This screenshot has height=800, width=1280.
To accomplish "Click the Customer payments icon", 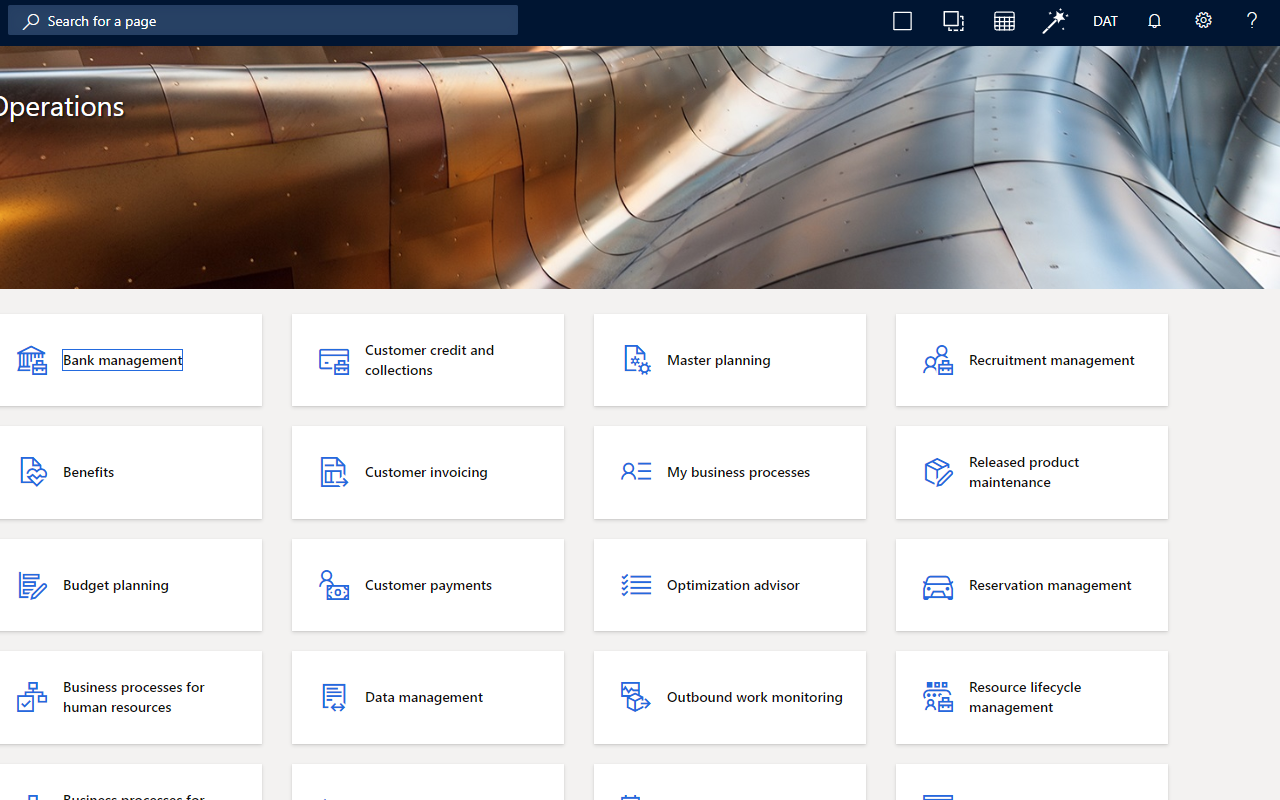I will pos(334,585).
